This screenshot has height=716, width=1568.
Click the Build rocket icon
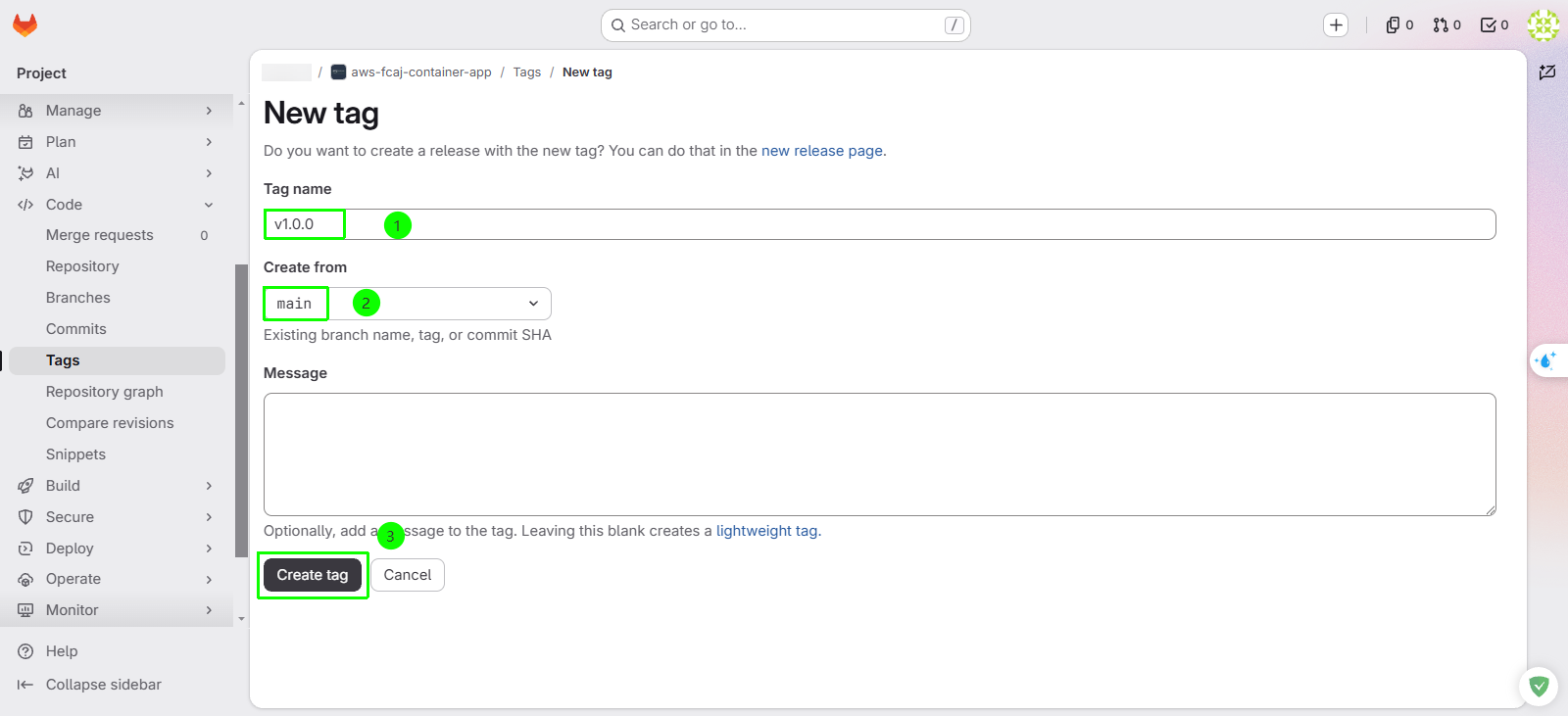pyautogui.click(x=25, y=486)
